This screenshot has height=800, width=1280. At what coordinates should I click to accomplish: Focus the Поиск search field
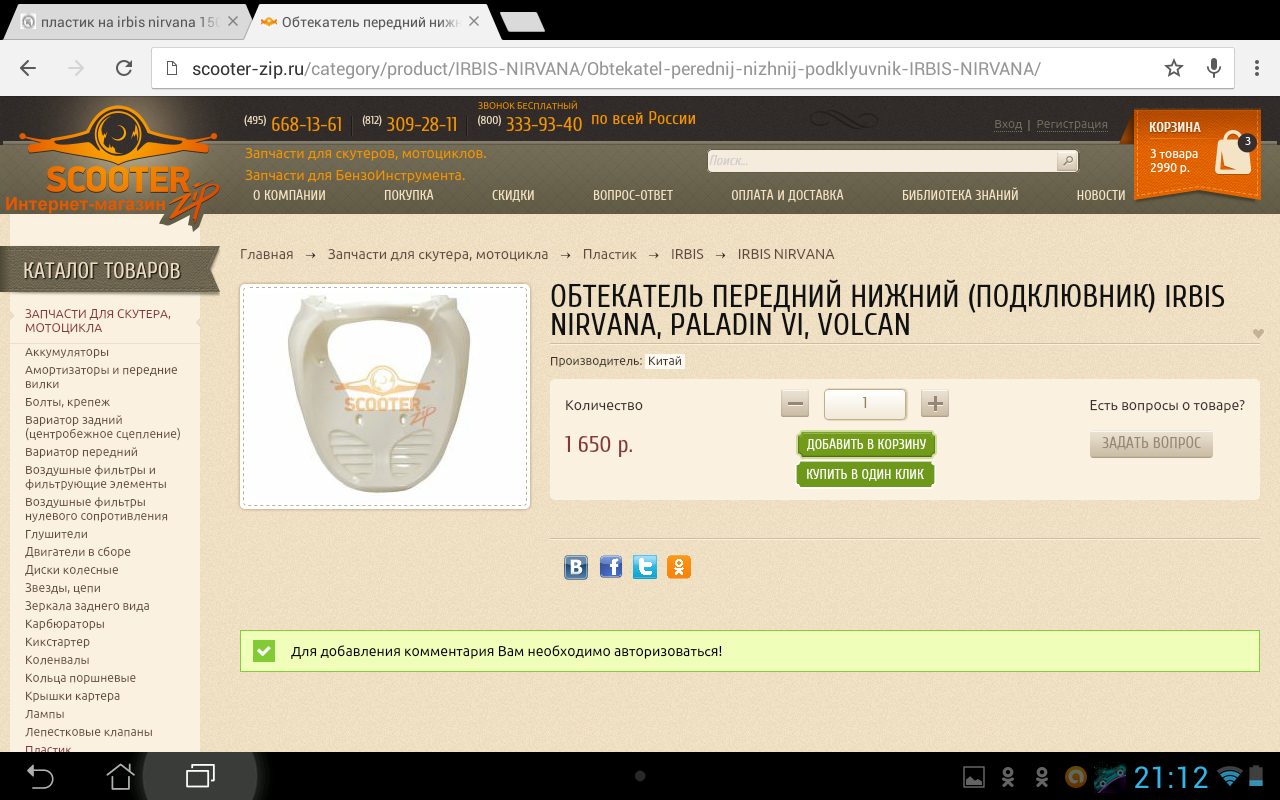pos(882,161)
